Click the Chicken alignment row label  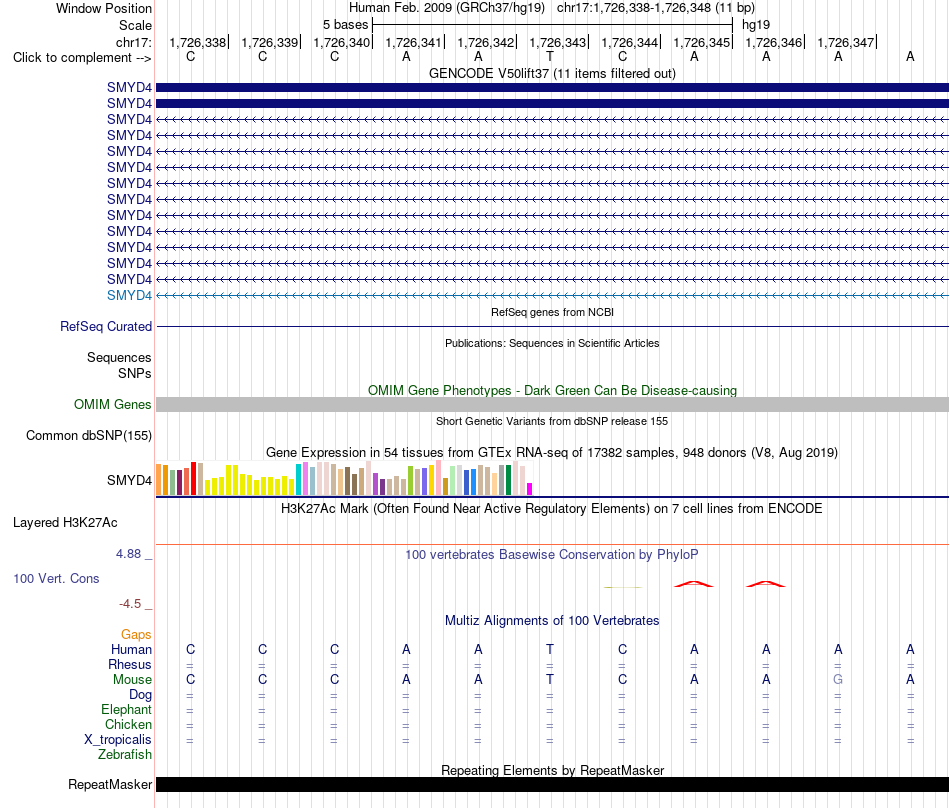(x=128, y=724)
